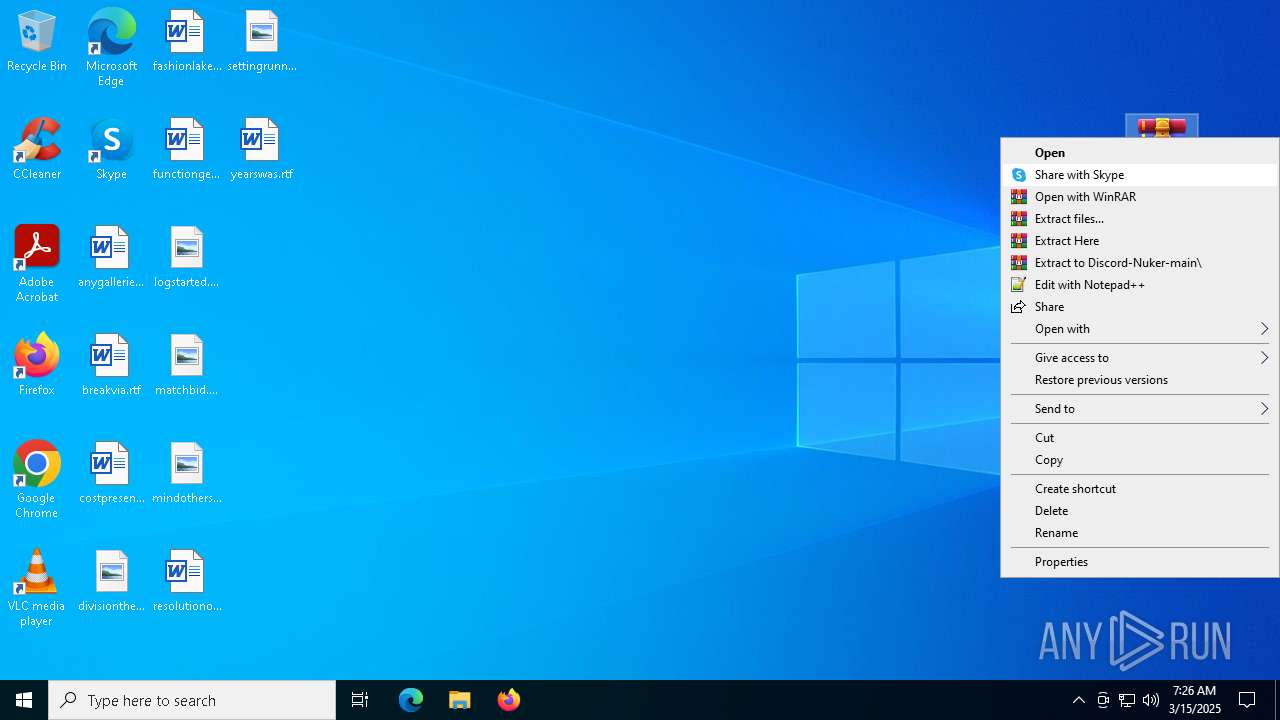Click the Share context menu entry
This screenshot has width=1280, height=720.
coord(1140,307)
